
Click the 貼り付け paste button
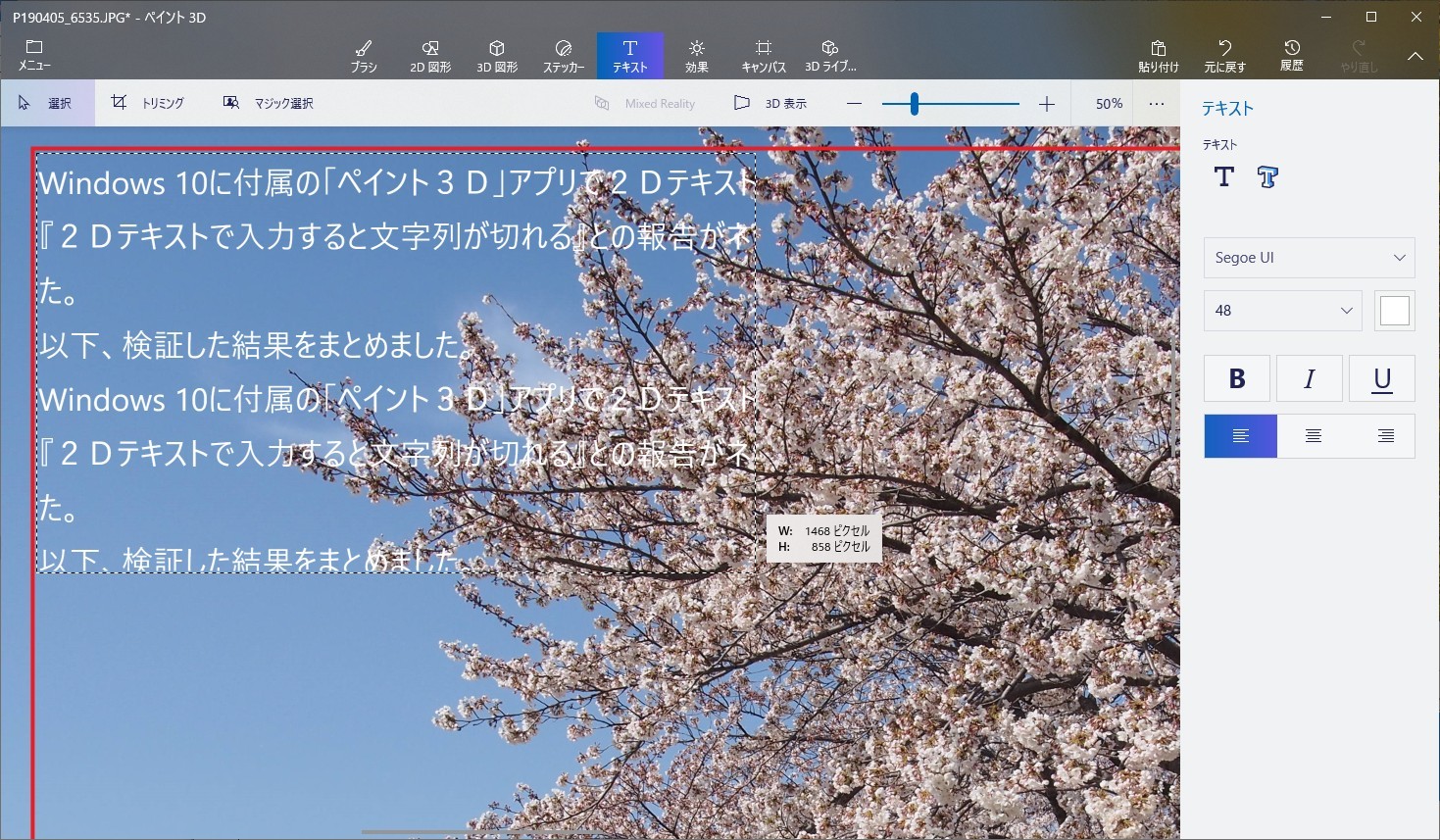coord(1159,56)
